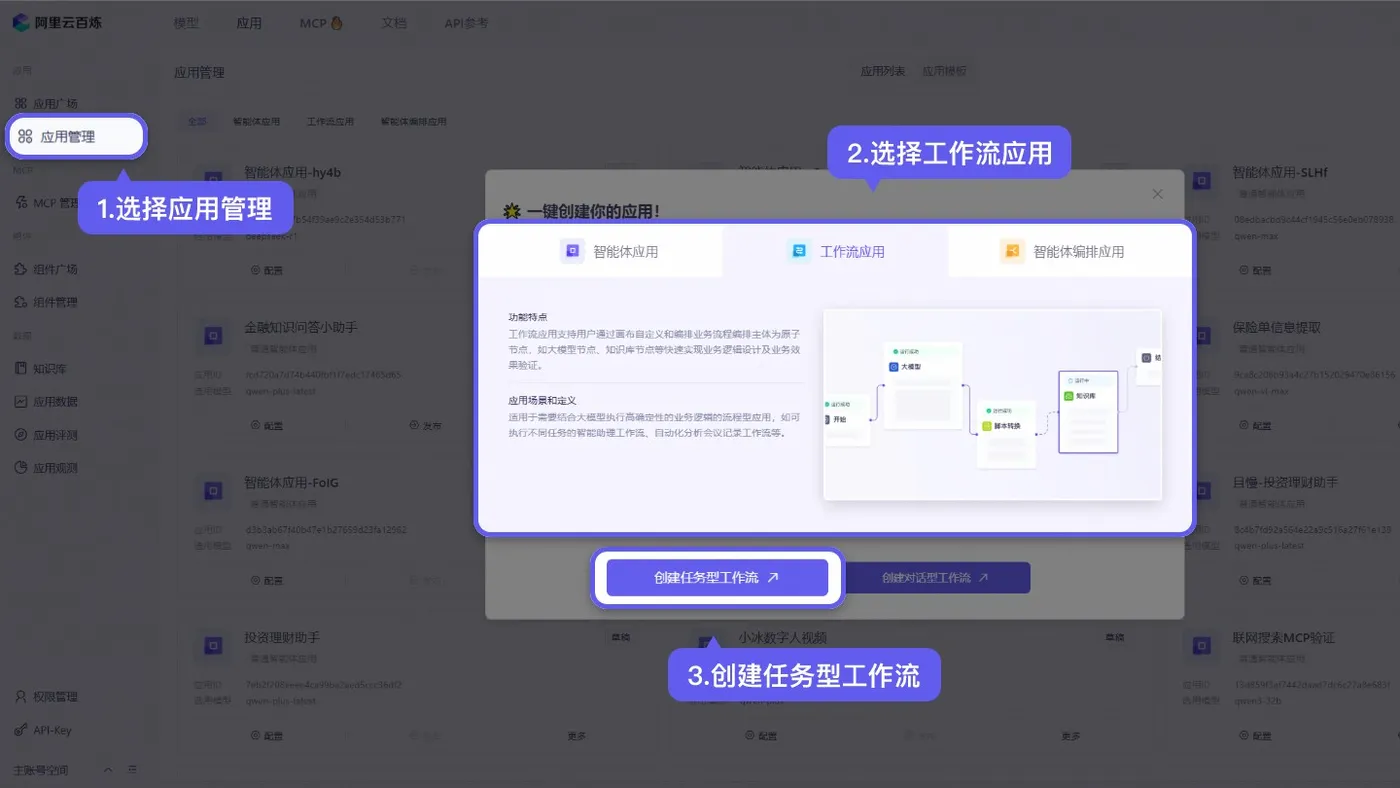Select the 全部 filter tab

(197, 122)
